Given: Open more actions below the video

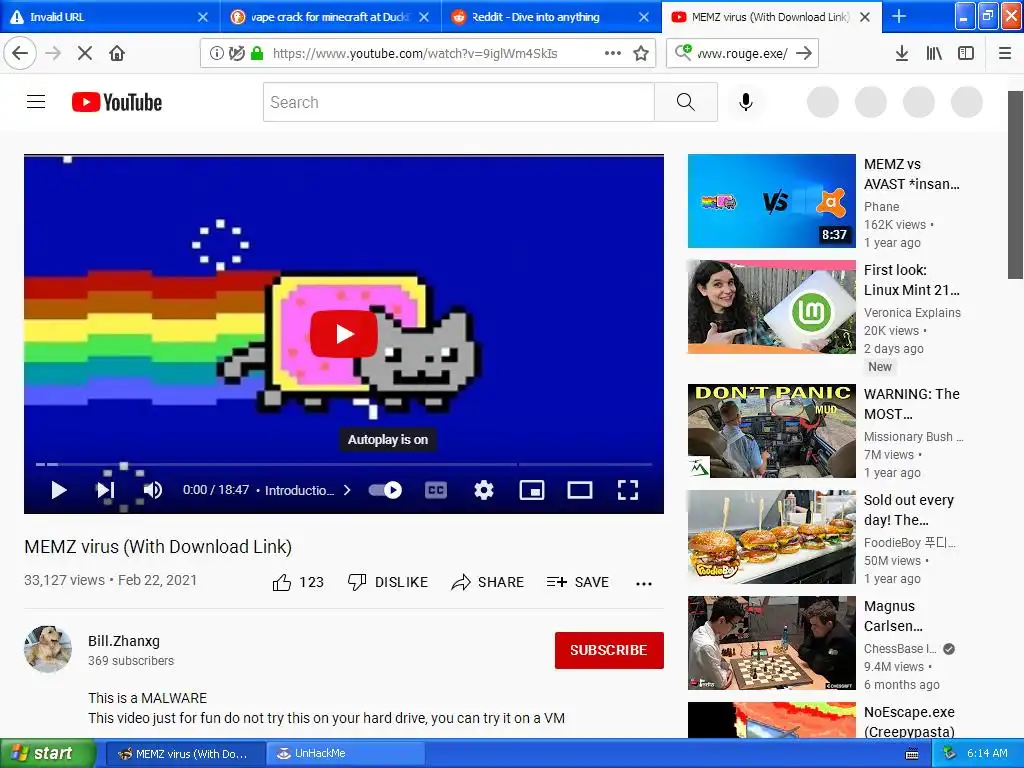Looking at the screenshot, I should (x=644, y=583).
